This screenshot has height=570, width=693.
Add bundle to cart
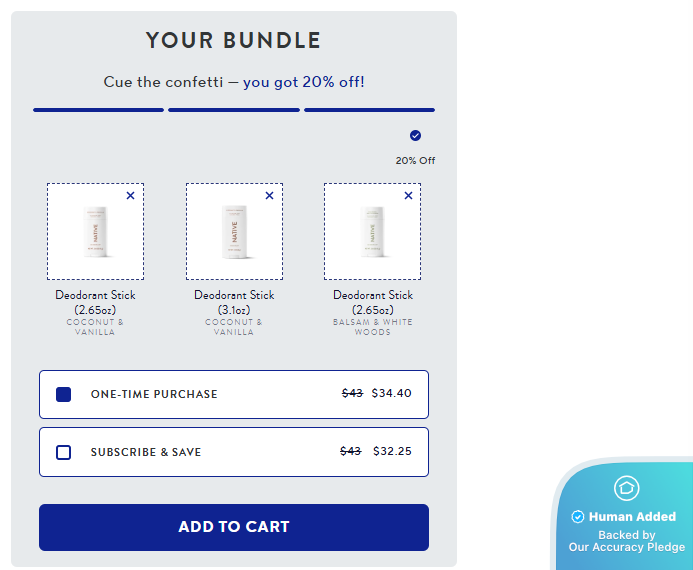pyautogui.click(x=234, y=527)
